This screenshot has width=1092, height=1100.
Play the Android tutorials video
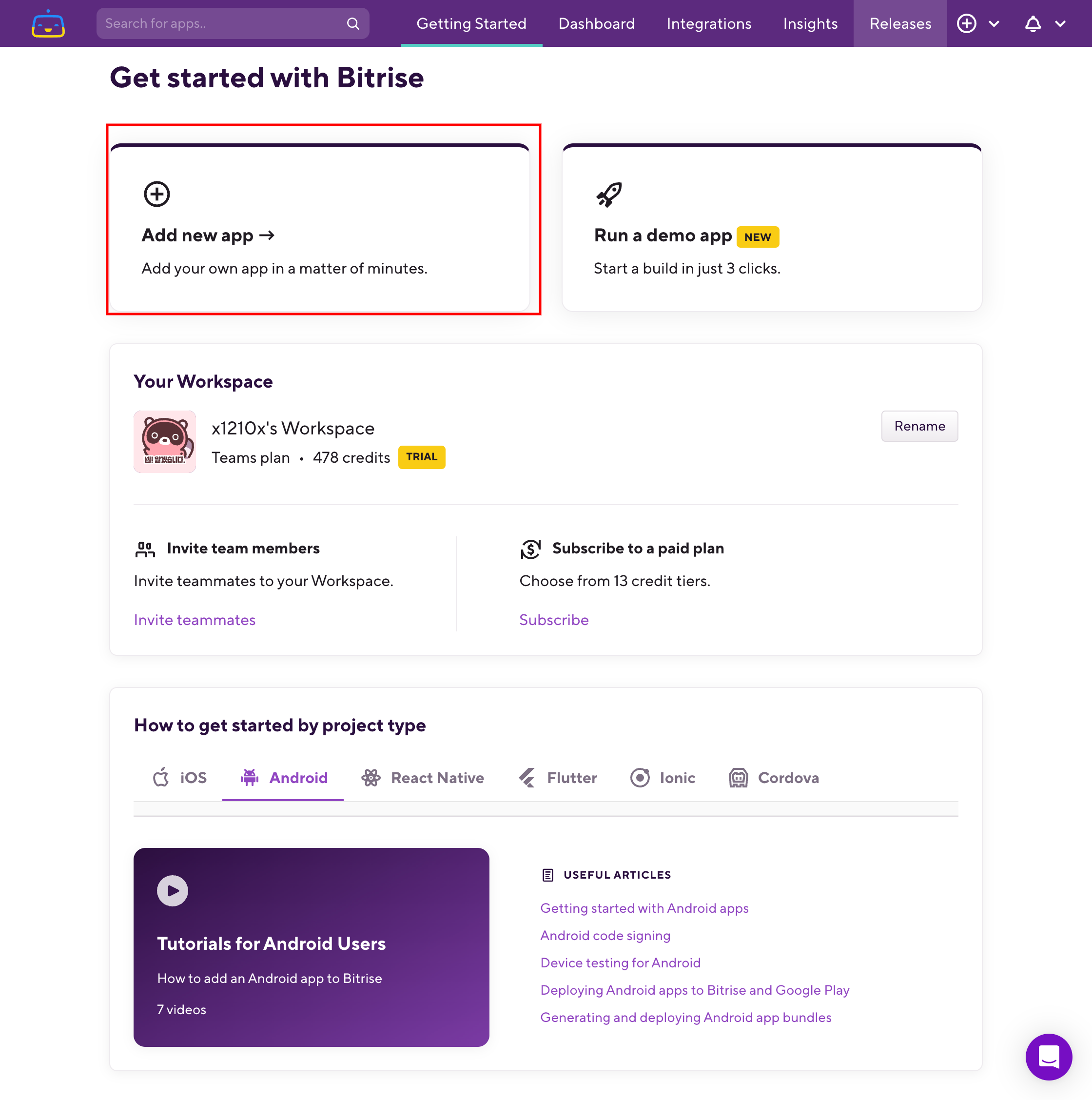click(173, 890)
